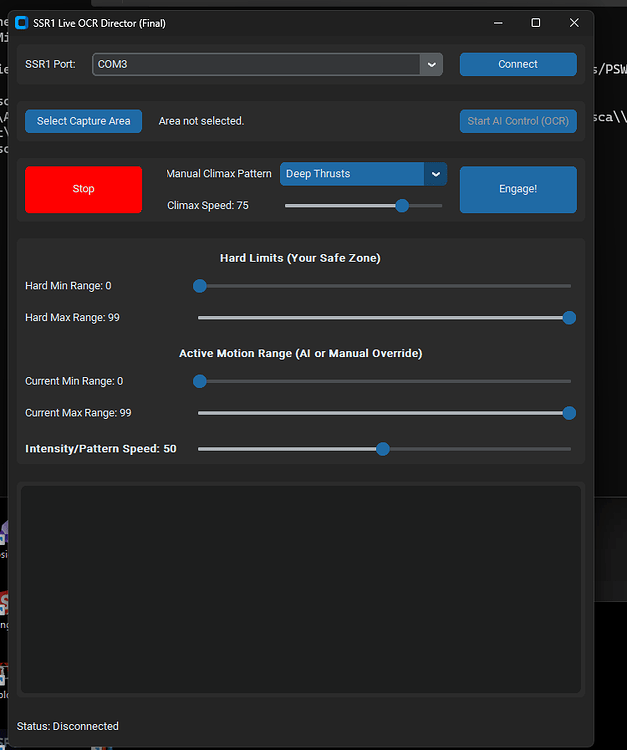Click inside the empty log output box
This screenshot has width=627, height=750.
(300, 588)
